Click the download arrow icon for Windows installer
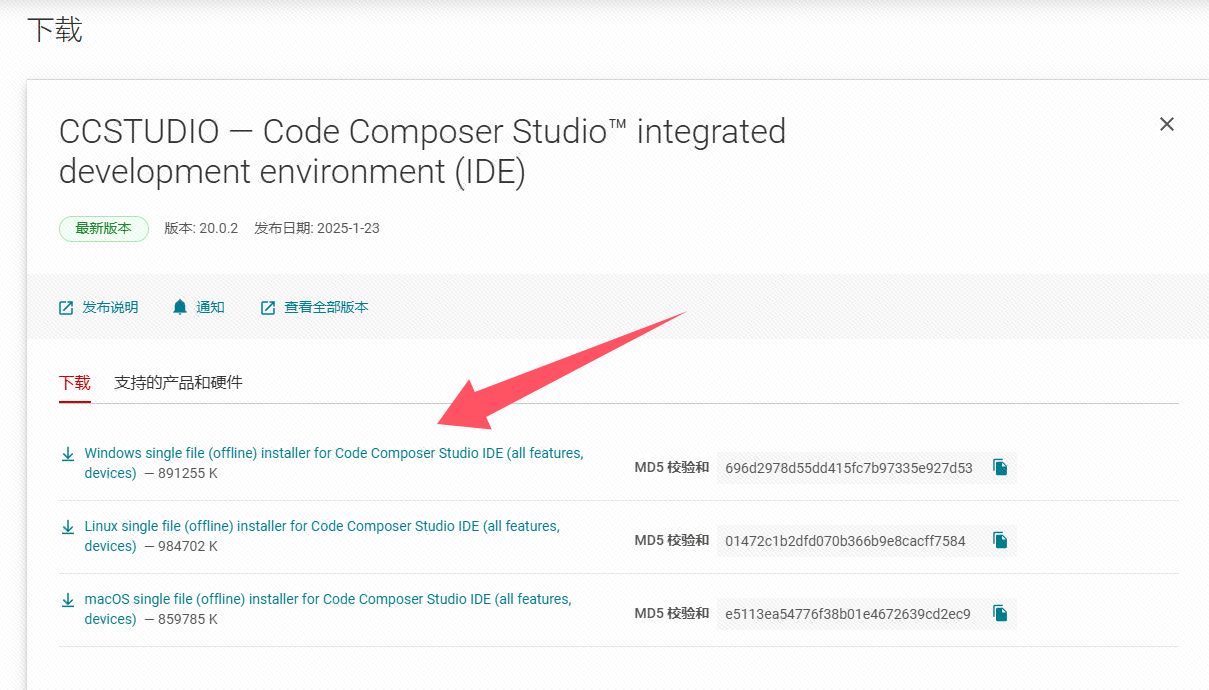1209x690 pixels. click(x=68, y=454)
